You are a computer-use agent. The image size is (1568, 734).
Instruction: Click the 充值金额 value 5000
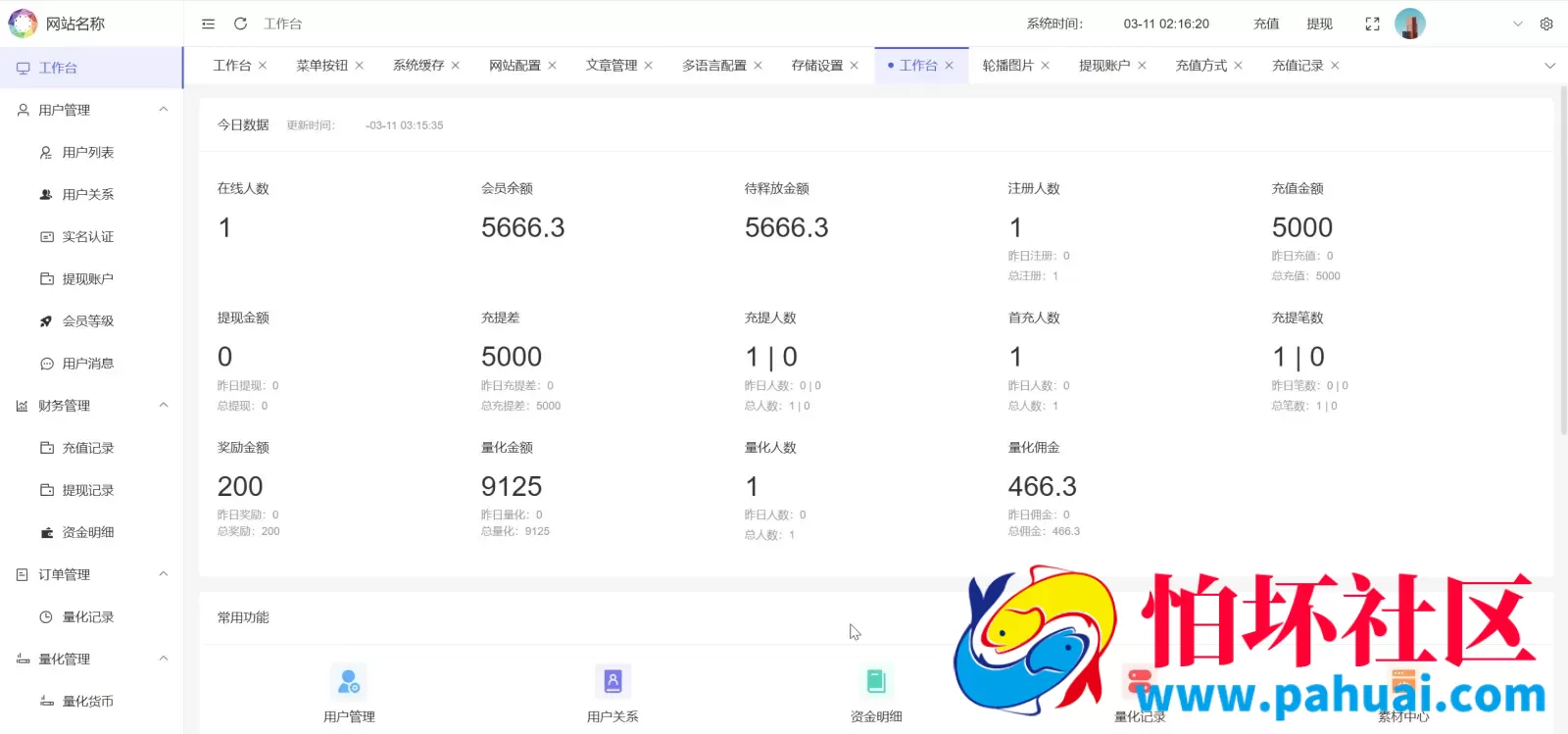[x=1301, y=227]
